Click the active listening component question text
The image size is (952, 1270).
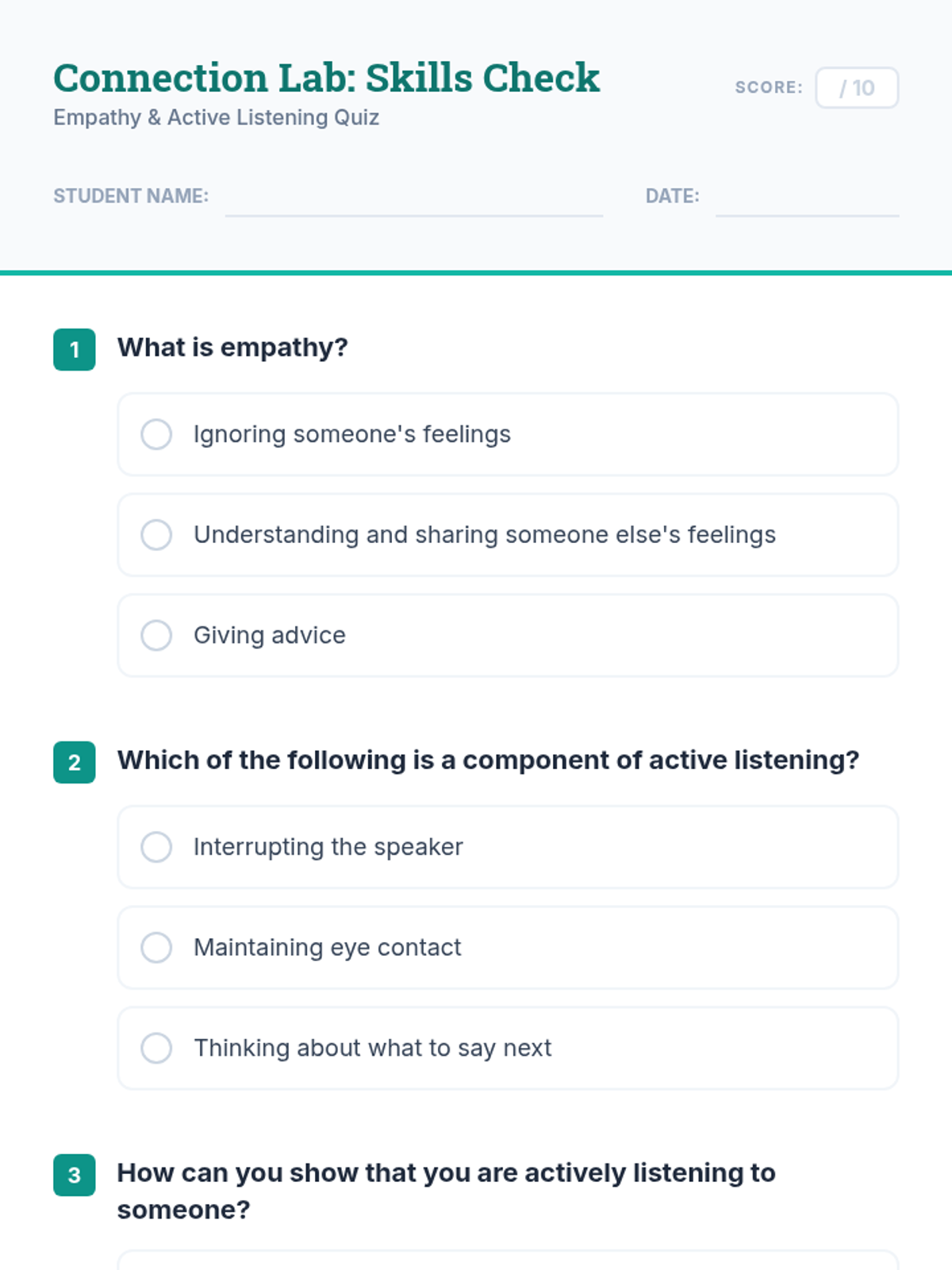(x=488, y=760)
